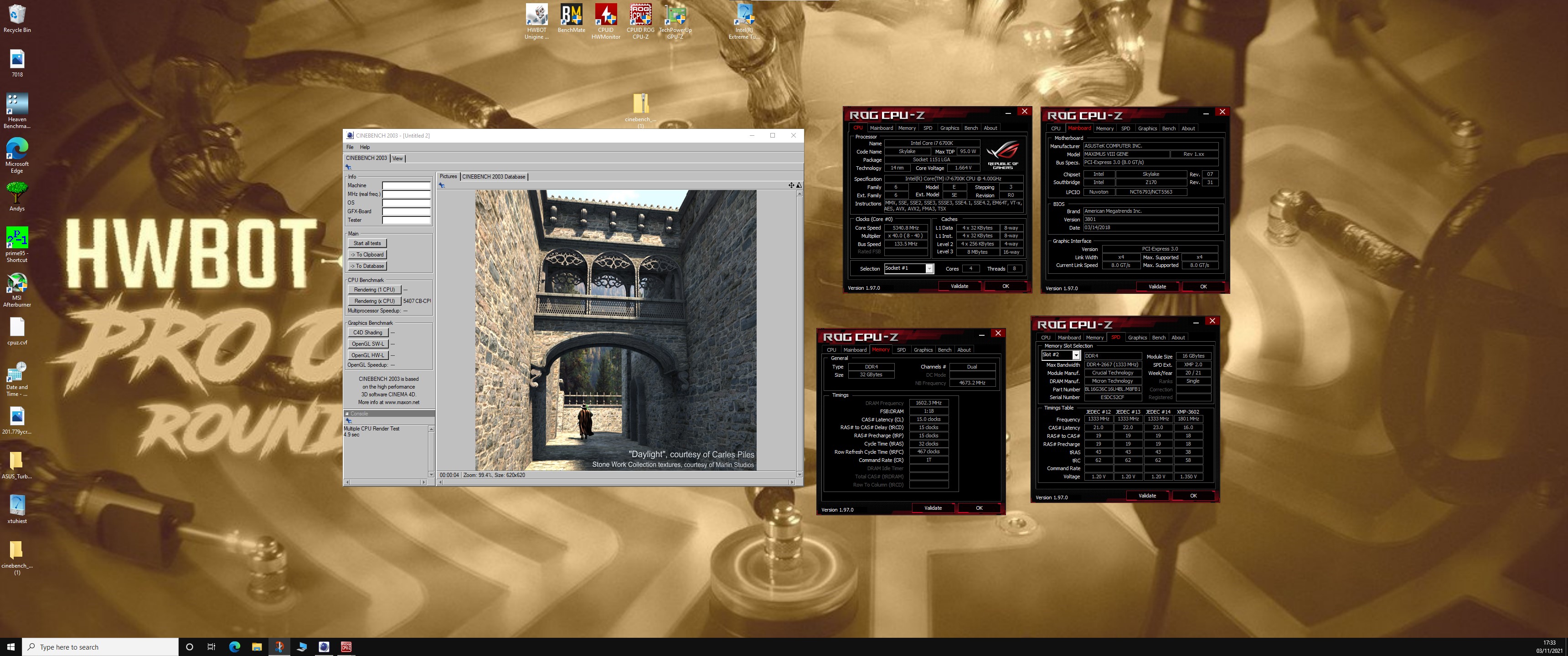Open cinebench zip folder near Cinebench window

pyautogui.click(x=640, y=109)
